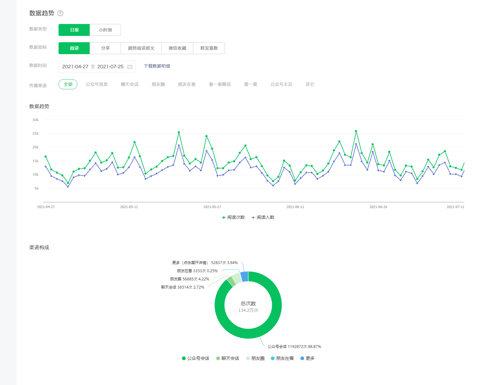The width and height of the screenshot is (481, 385).
Task: Select the 跳转阅读原文 metric tab
Action: coord(141,48)
